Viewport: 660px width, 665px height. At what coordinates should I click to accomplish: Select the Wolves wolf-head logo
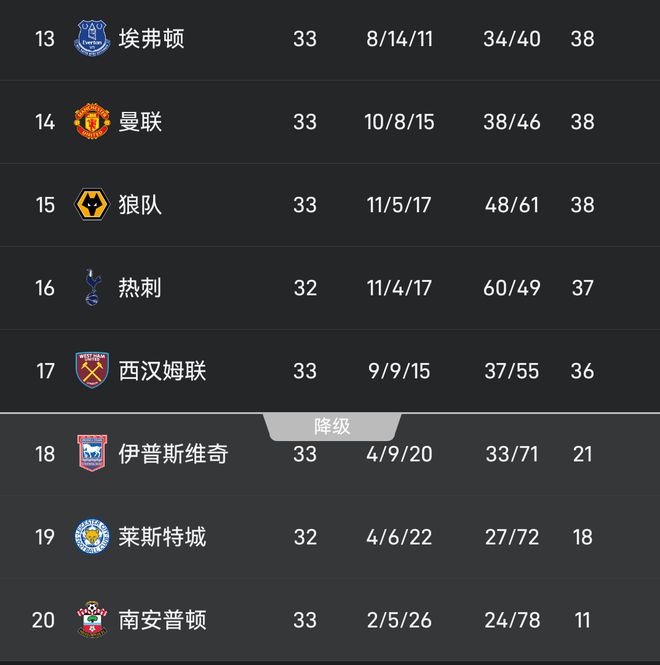pyautogui.click(x=92, y=204)
